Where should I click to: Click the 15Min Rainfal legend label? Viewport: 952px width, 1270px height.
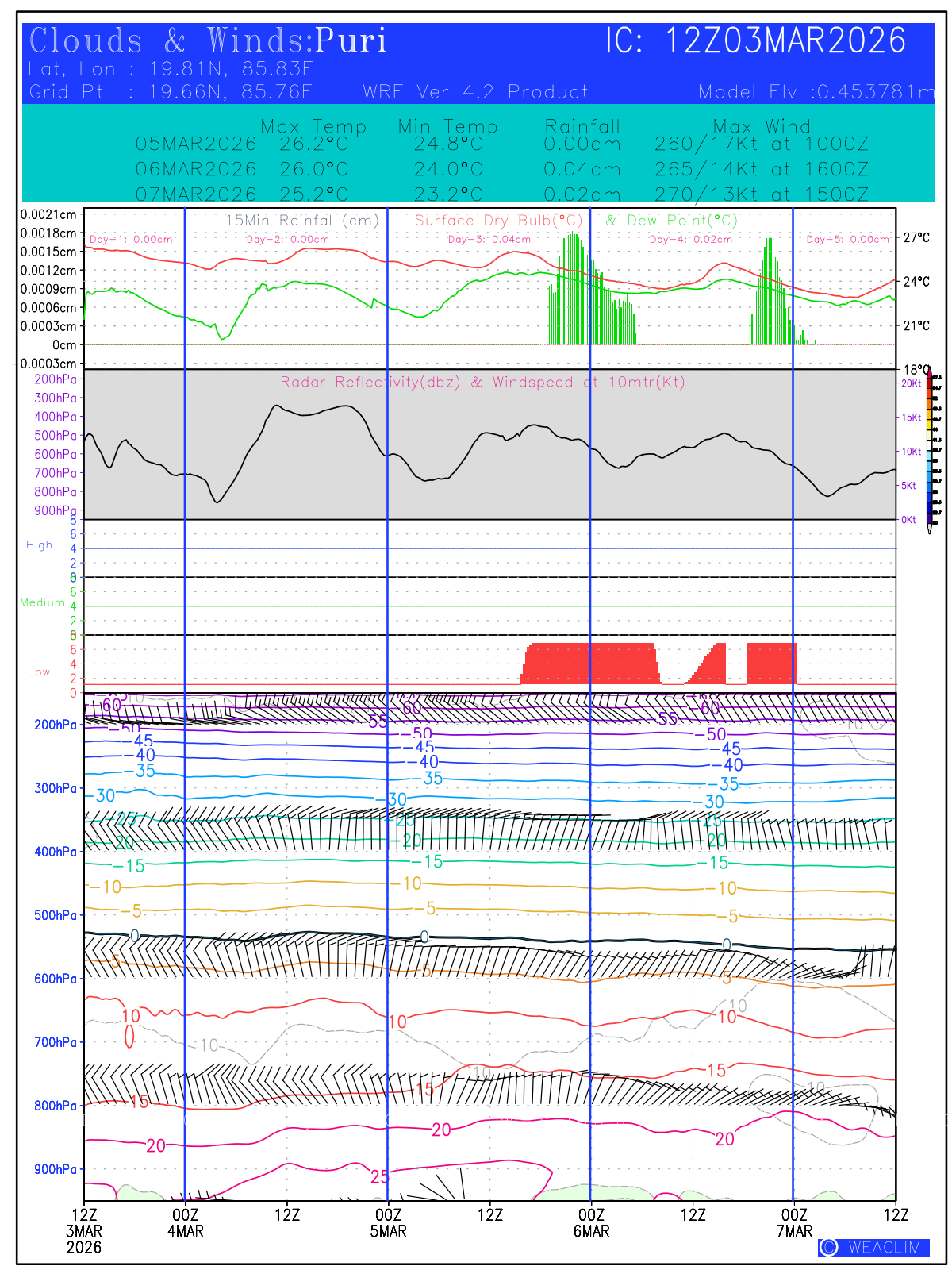pyautogui.click(x=302, y=221)
